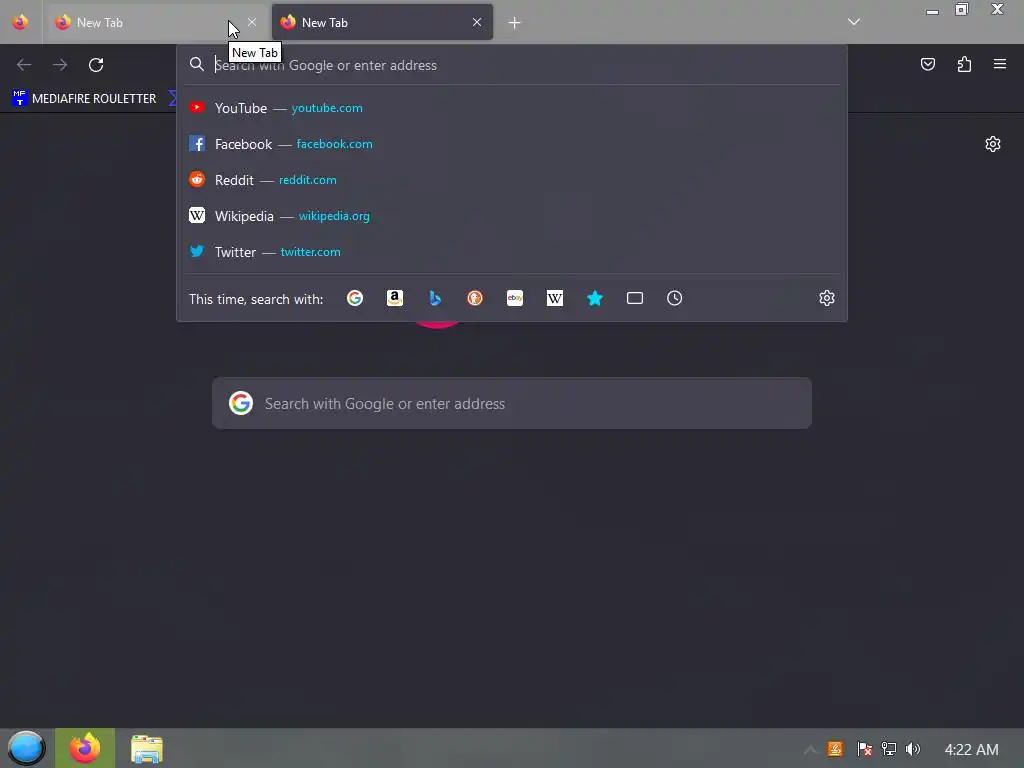This screenshot has height=768, width=1024.
Task: Open a new tab with plus
Action: [515, 23]
